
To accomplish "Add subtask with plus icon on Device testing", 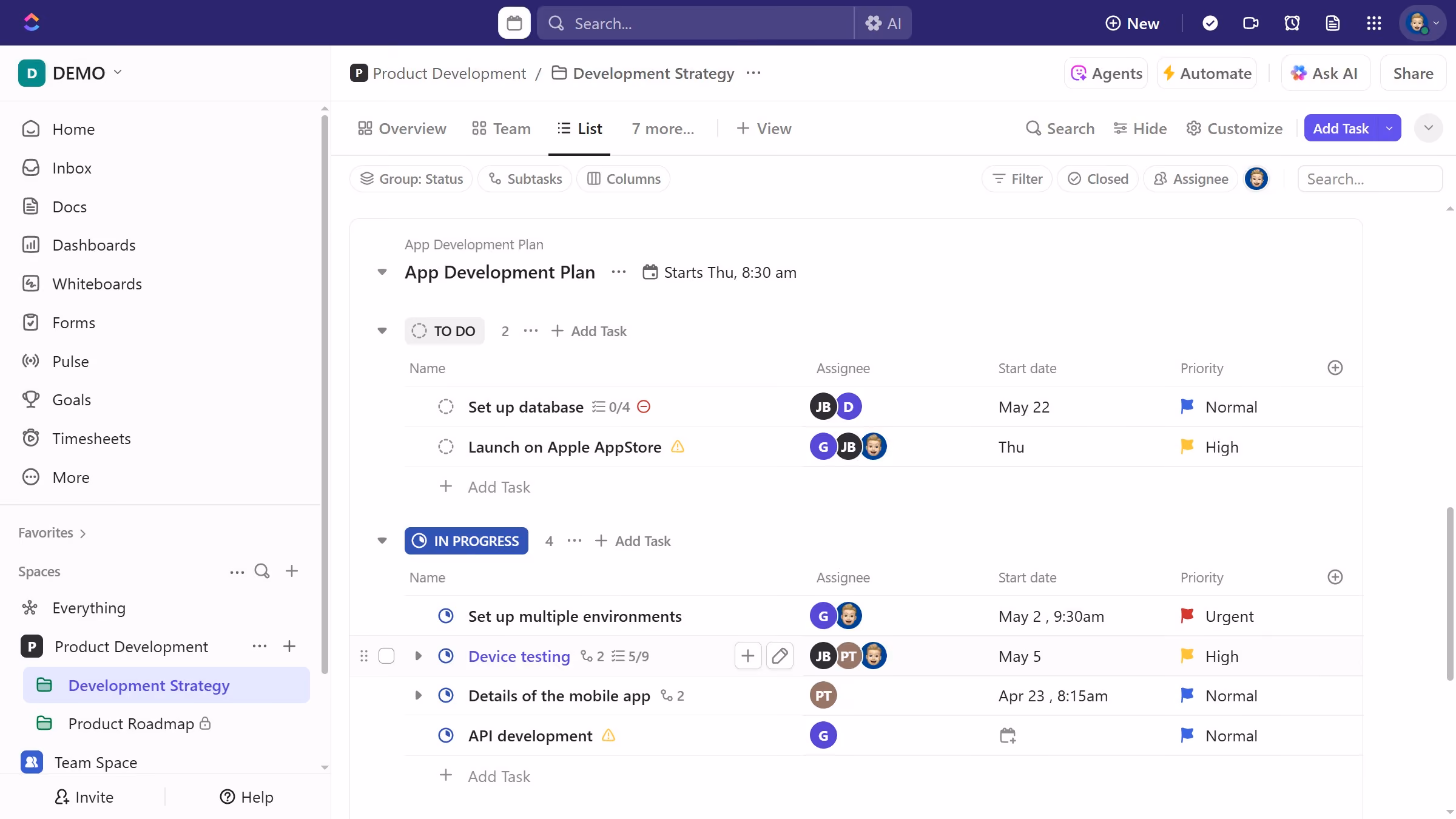I will click(748, 656).
